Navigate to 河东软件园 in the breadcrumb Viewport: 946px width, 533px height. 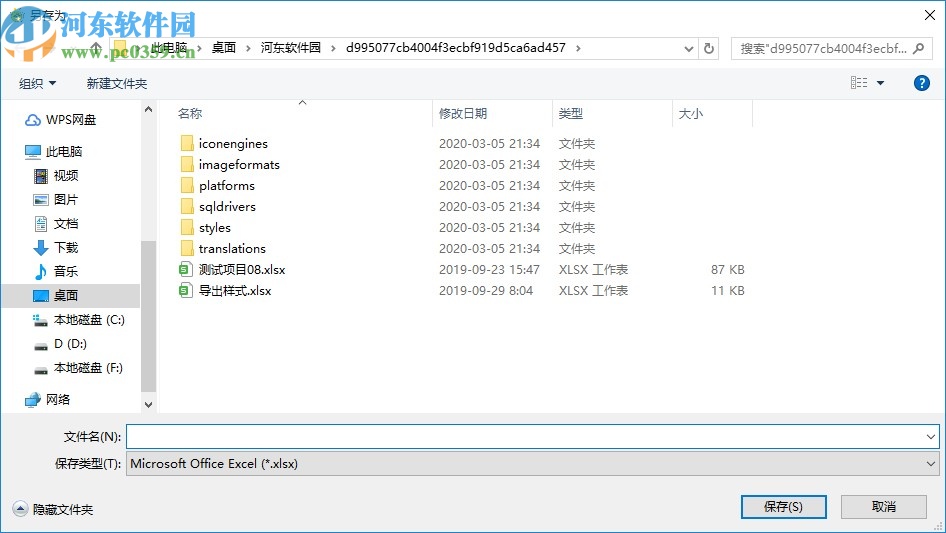pyautogui.click(x=291, y=48)
